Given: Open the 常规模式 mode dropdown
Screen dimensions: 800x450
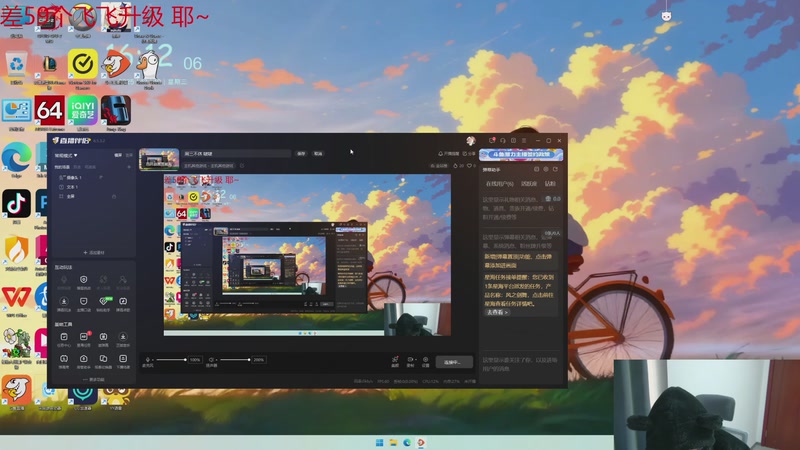Looking at the screenshot, I should [66, 155].
